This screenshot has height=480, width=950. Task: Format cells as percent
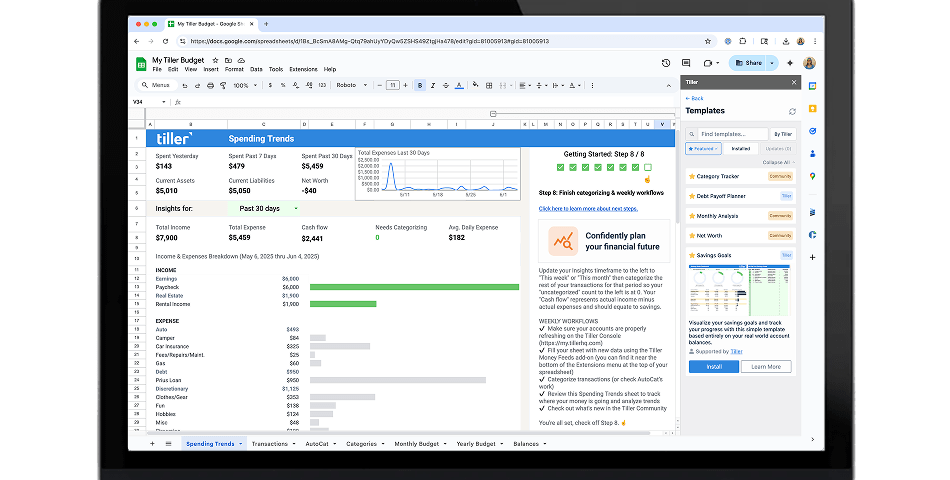click(283, 85)
